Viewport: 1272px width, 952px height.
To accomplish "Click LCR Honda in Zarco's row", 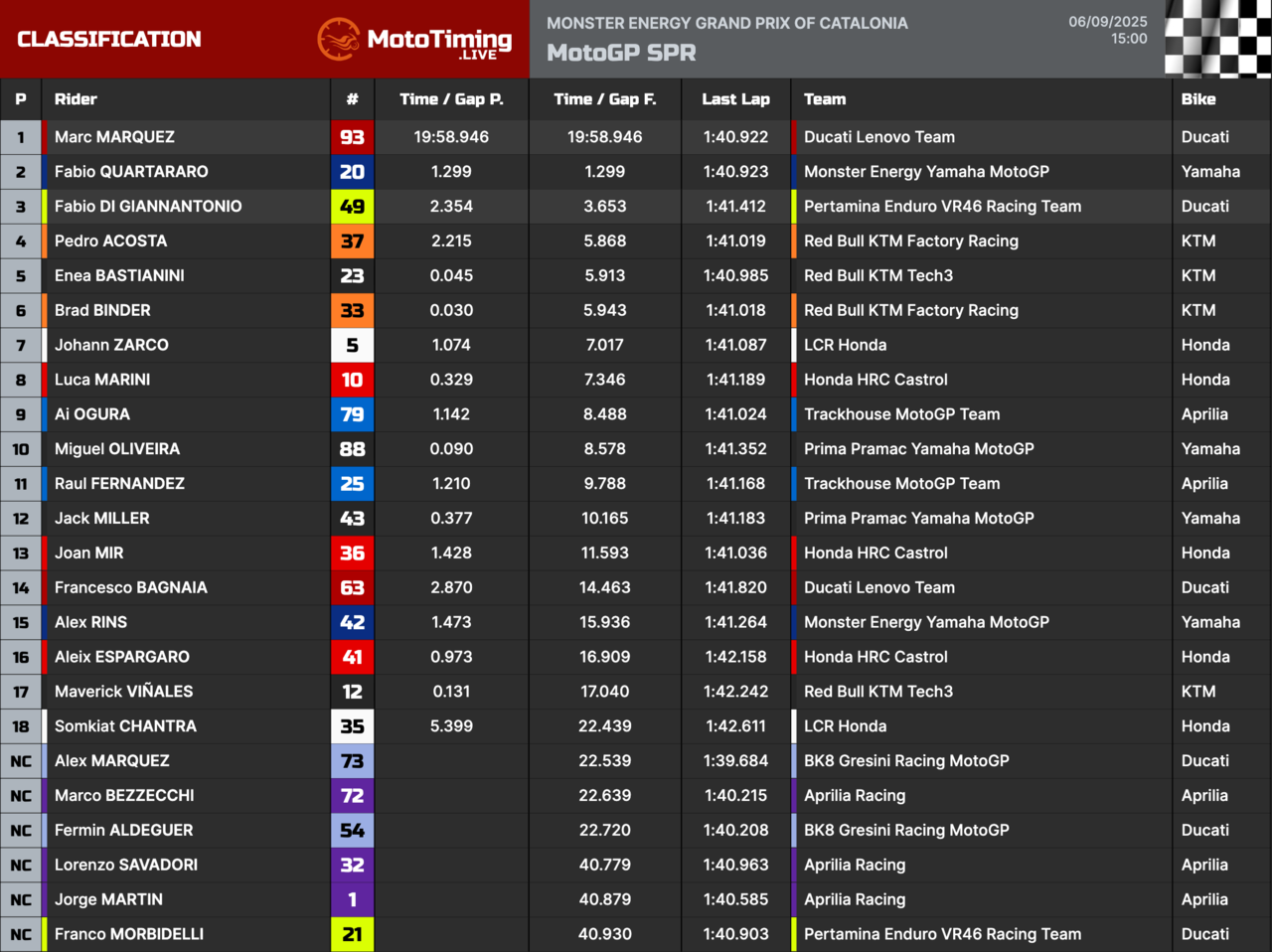I will [846, 345].
